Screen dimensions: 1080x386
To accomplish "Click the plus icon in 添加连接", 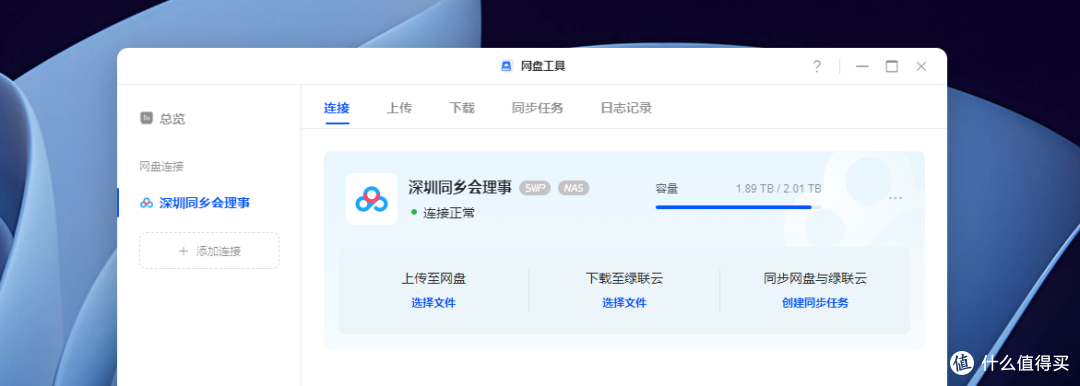I will (183, 251).
